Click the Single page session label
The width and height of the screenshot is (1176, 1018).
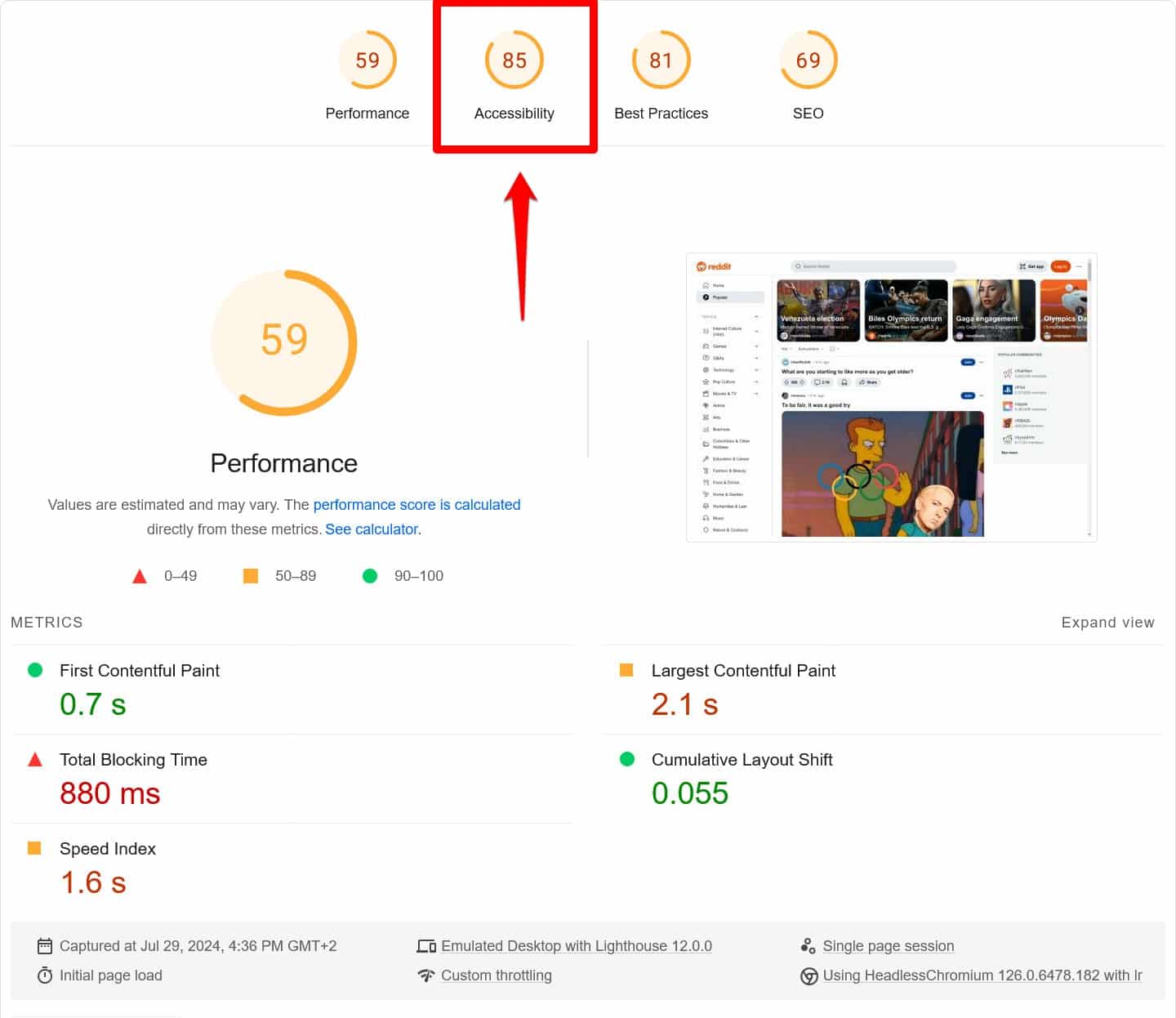click(889, 946)
